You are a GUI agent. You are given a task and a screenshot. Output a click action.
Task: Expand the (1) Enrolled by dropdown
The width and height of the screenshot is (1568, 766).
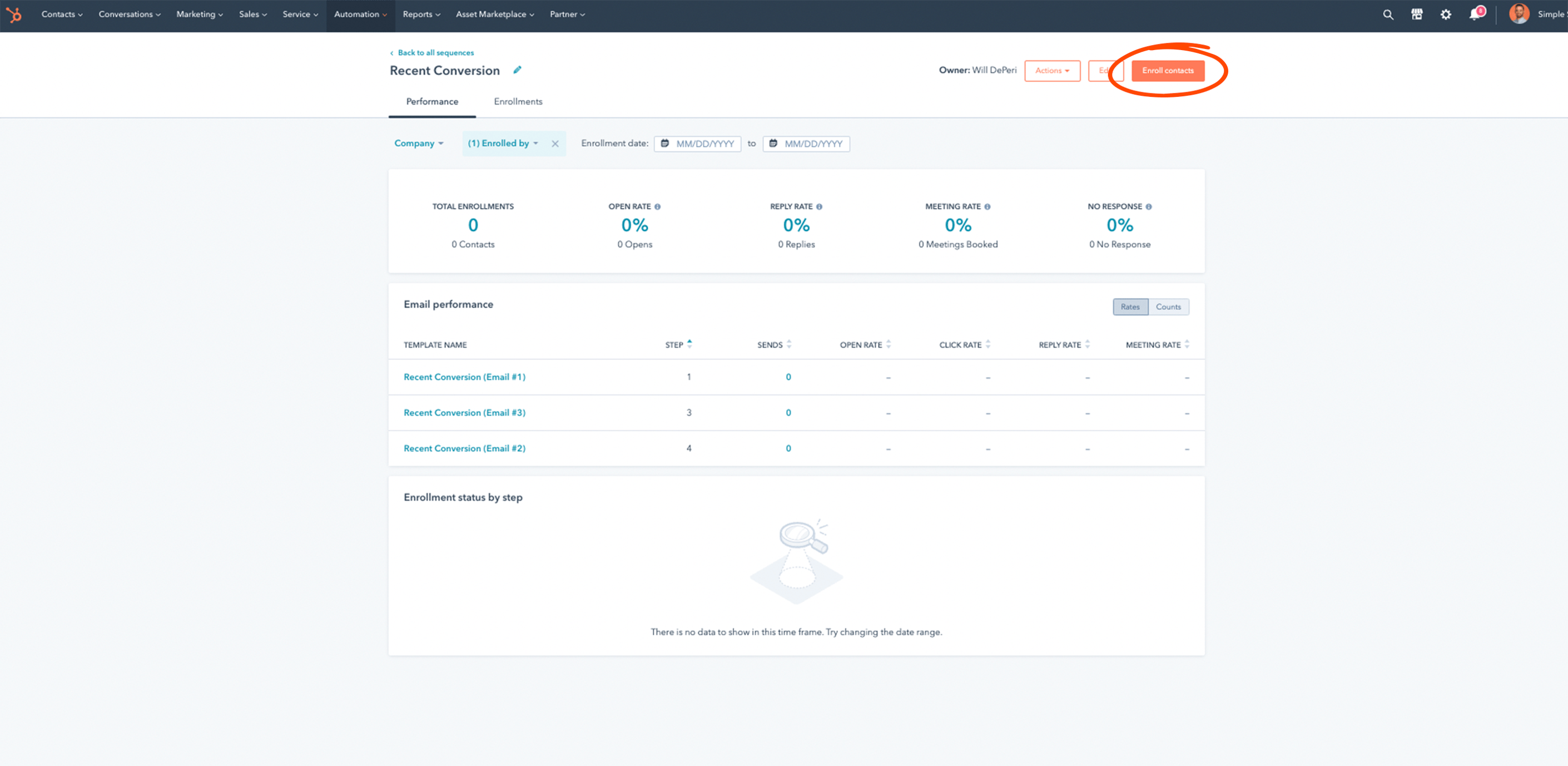tap(502, 143)
